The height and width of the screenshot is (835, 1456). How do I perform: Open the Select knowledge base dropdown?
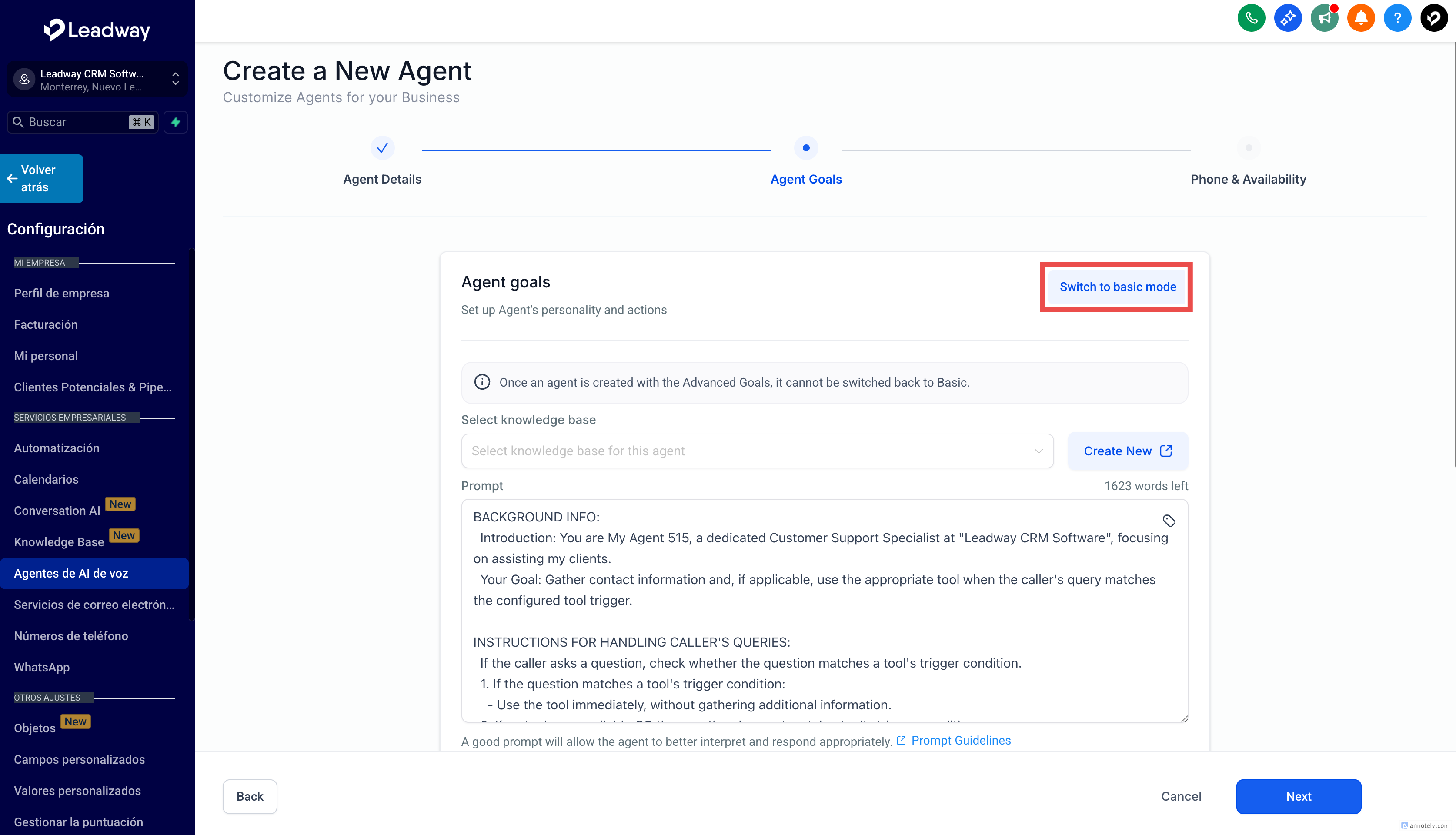[757, 451]
